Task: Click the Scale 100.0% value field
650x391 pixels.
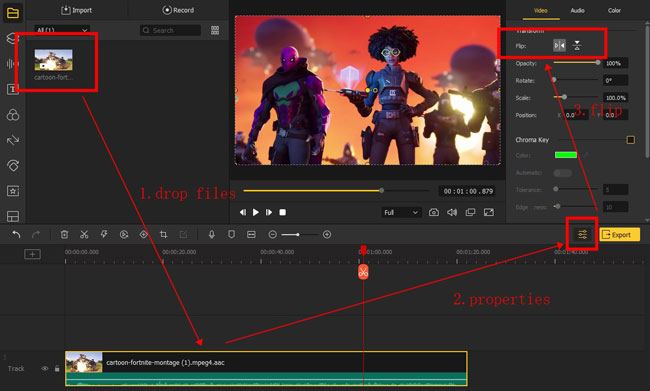Action: click(615, 97)
